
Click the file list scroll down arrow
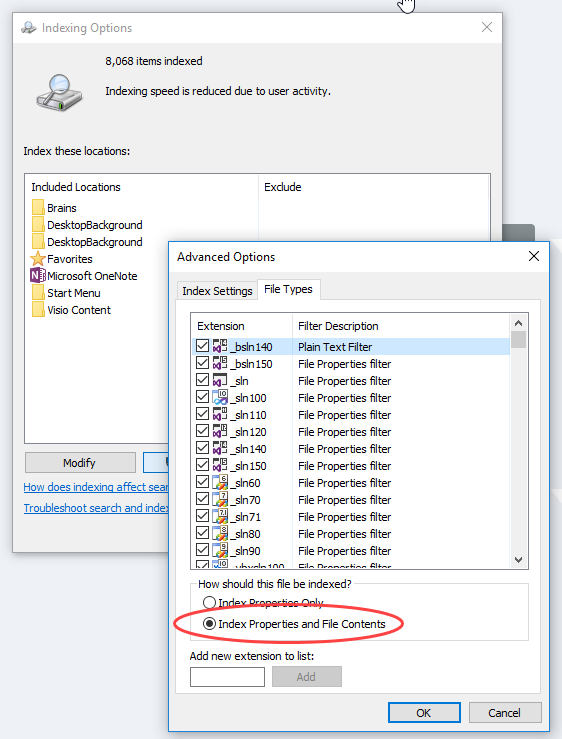519,560
